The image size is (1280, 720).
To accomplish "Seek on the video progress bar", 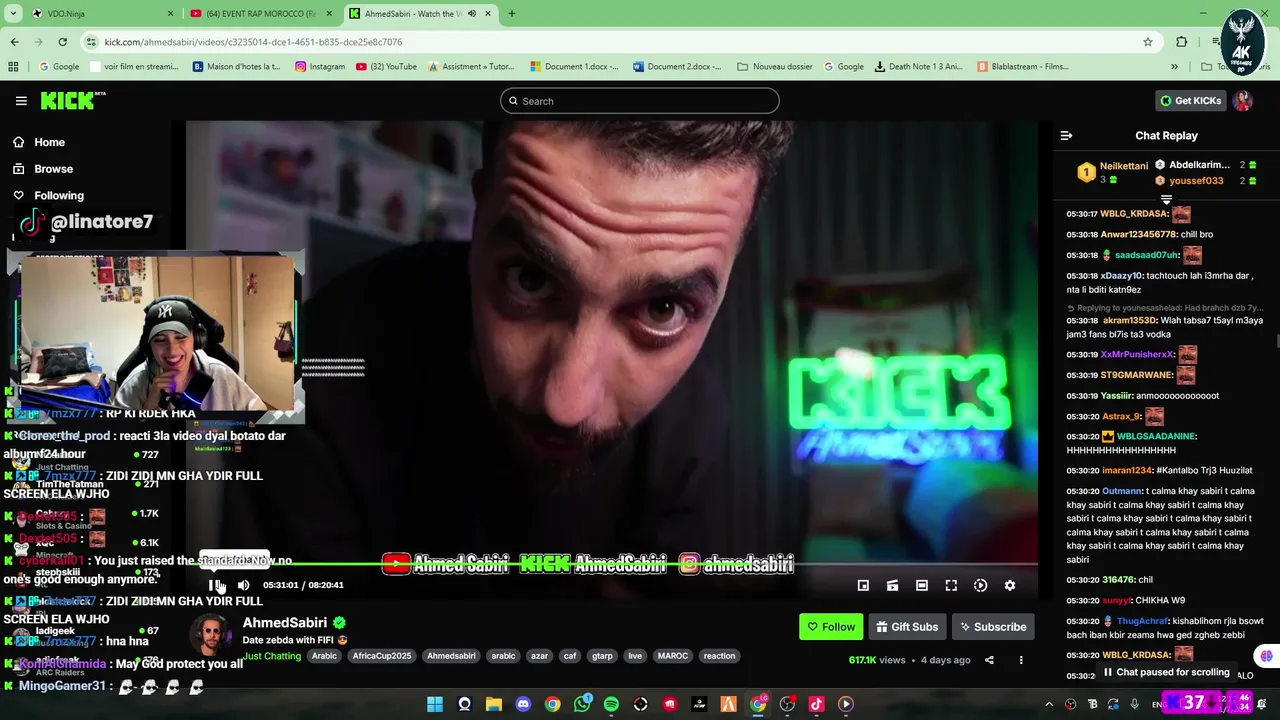I will tap(611, 565).
